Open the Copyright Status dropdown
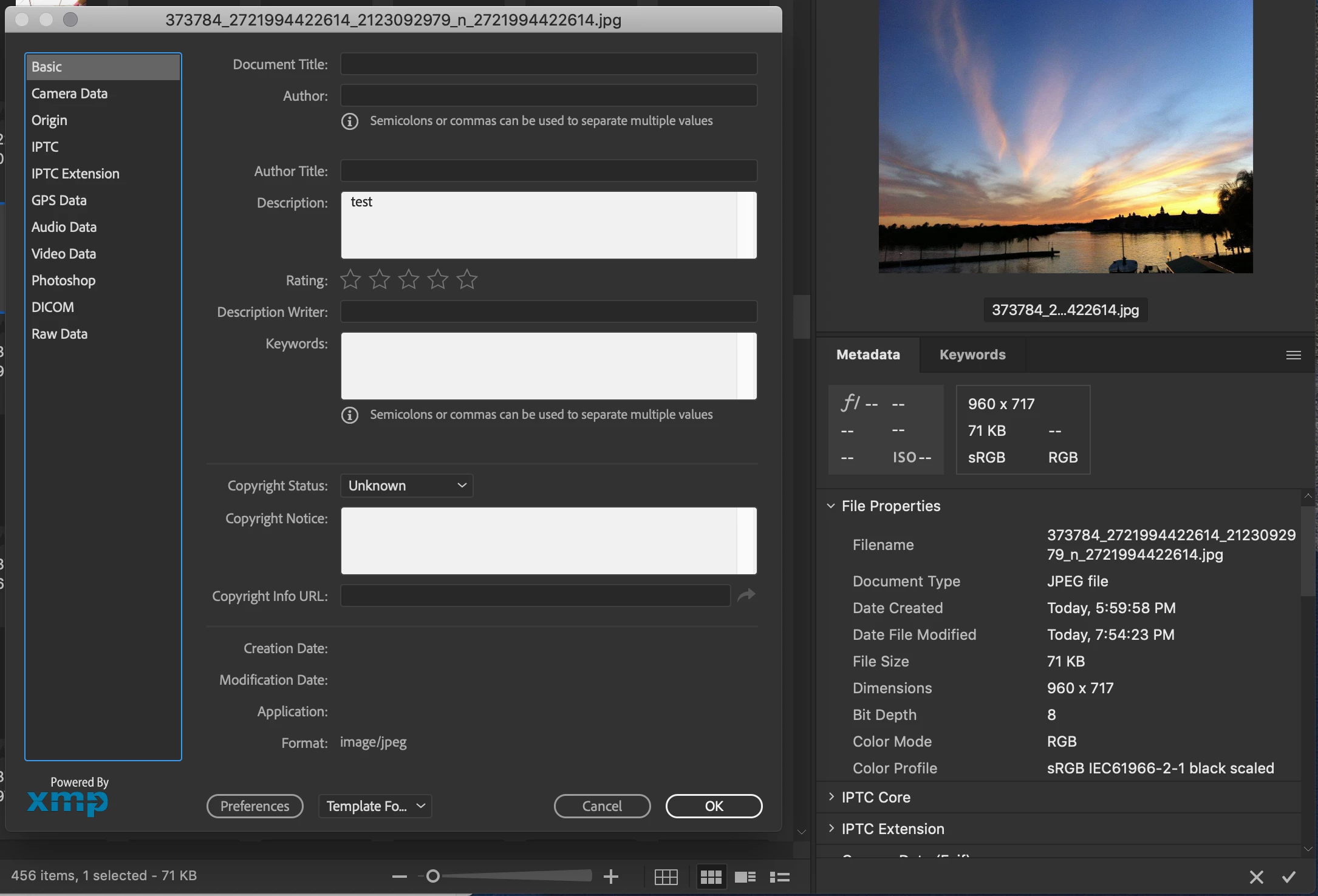 406,486
